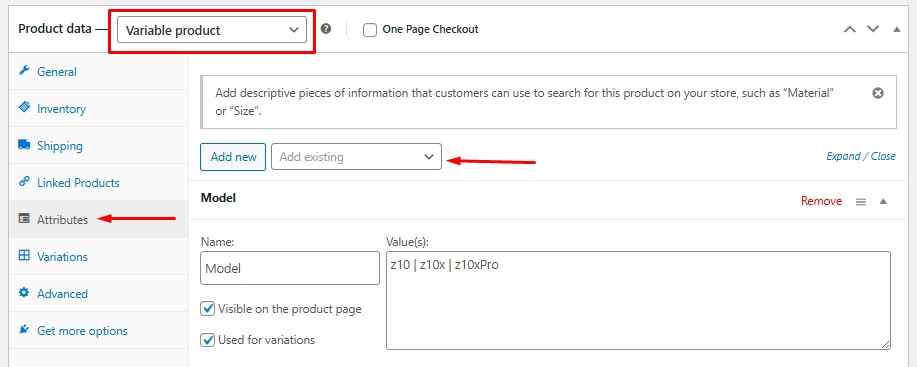Viewport: 917px width, 367px height.
Task: Open the General tab
Action: [98, 71]
